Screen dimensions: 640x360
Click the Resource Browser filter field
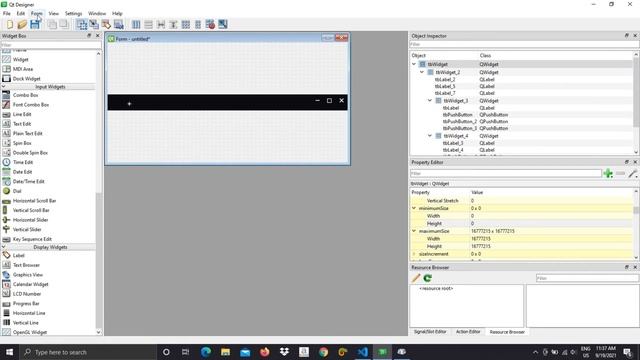pyautogui.click(x=587, y=278)
